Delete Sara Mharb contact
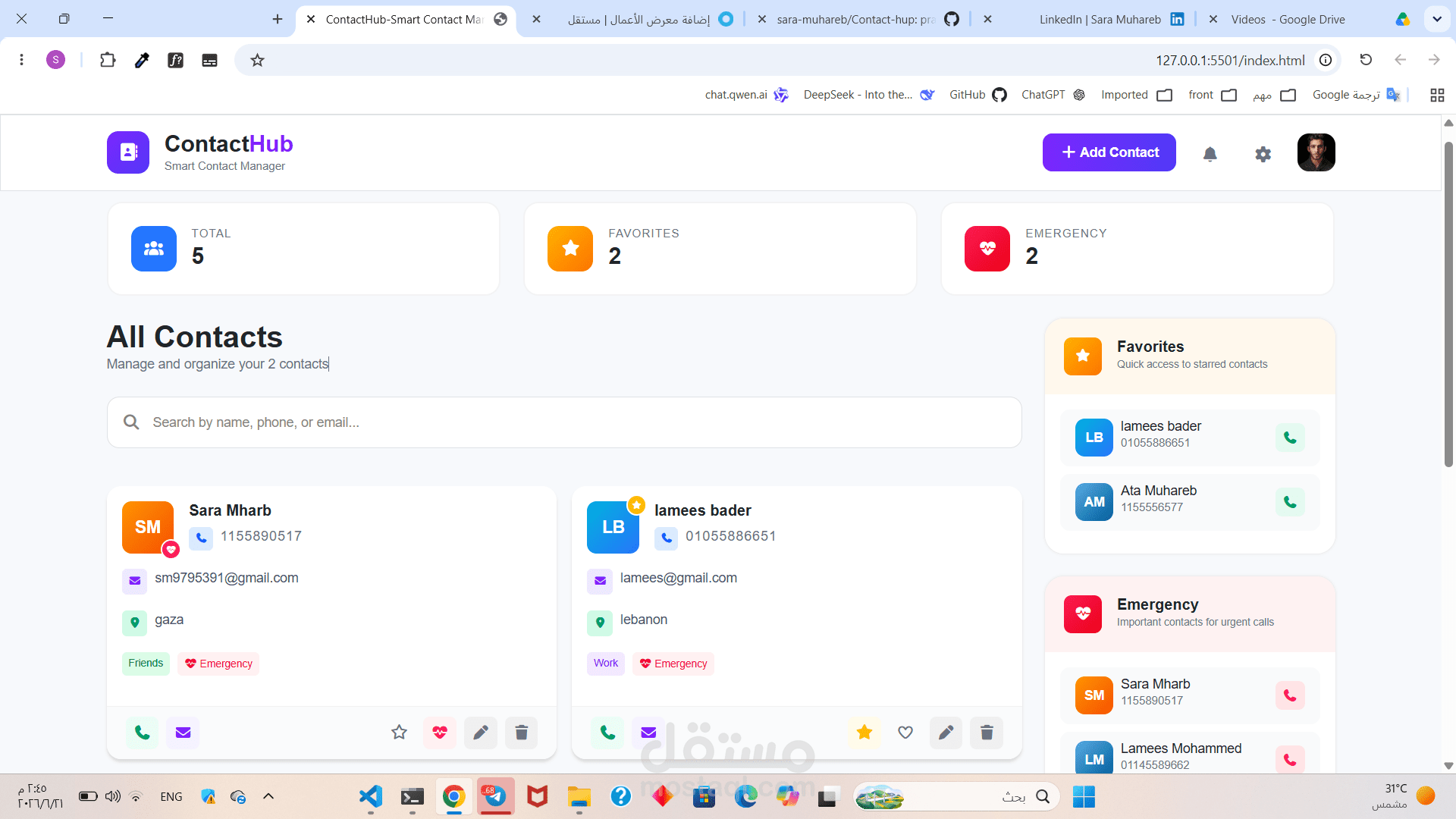The width and height of the screenshot is (1456, 819). click(522, 733)
